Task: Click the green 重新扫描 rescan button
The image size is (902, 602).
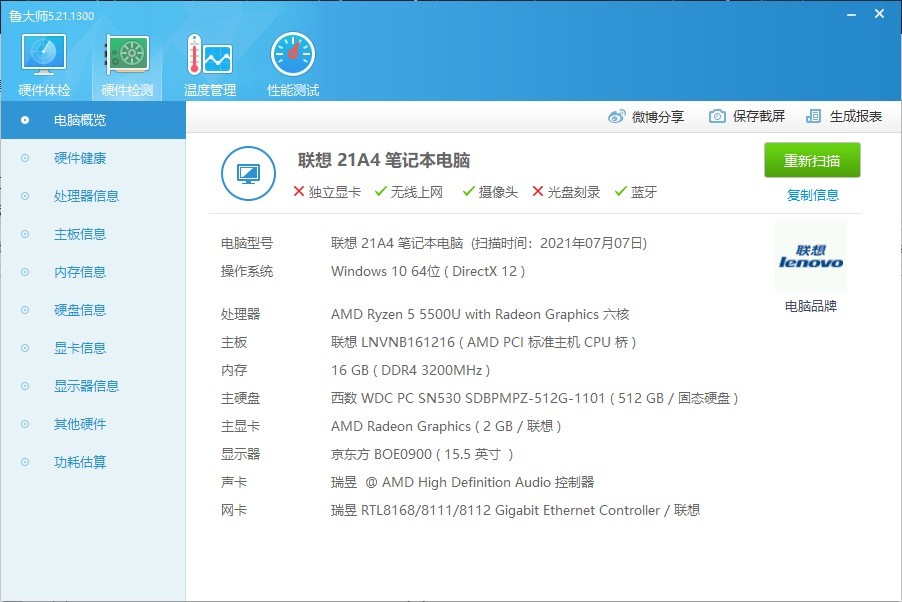Action: [812, 160]
